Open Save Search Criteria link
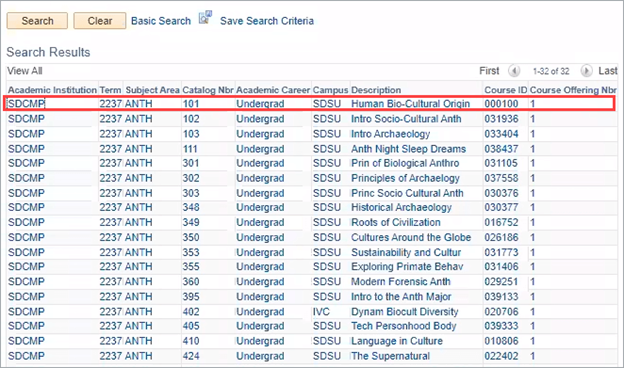Screen dimensions: 624x368 point(267,21)
